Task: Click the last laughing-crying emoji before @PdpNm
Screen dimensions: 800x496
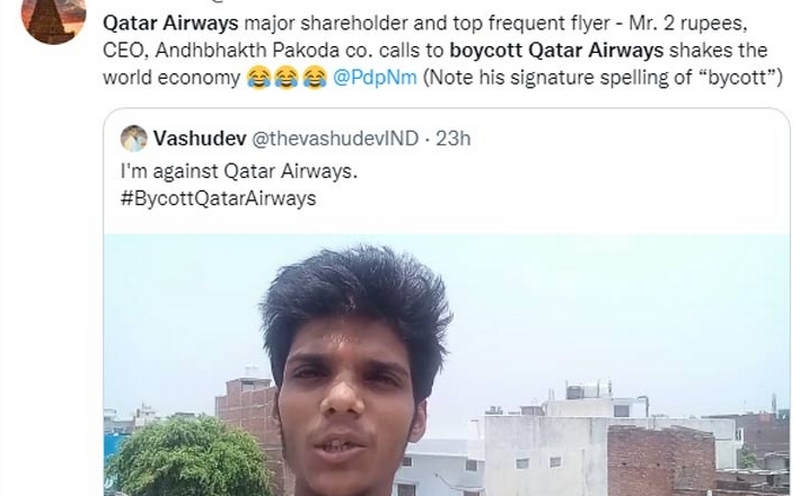Action: 314,78
